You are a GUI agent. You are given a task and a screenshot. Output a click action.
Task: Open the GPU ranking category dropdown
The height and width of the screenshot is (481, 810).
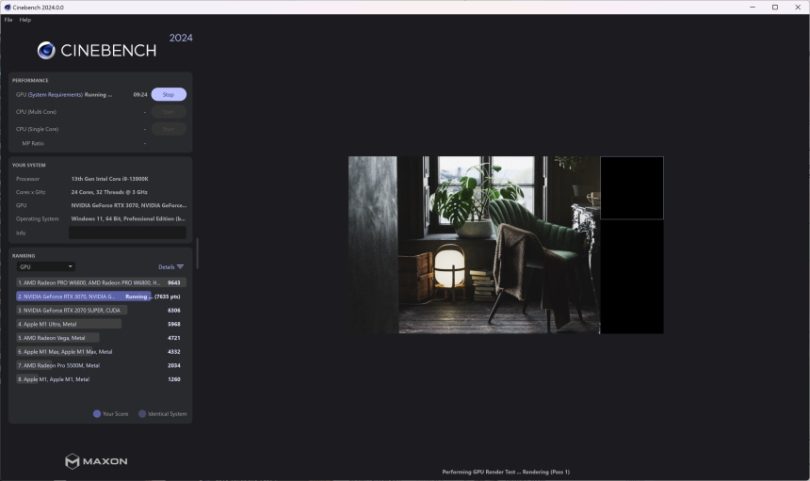pyautogui.click(x=46, y=267)
